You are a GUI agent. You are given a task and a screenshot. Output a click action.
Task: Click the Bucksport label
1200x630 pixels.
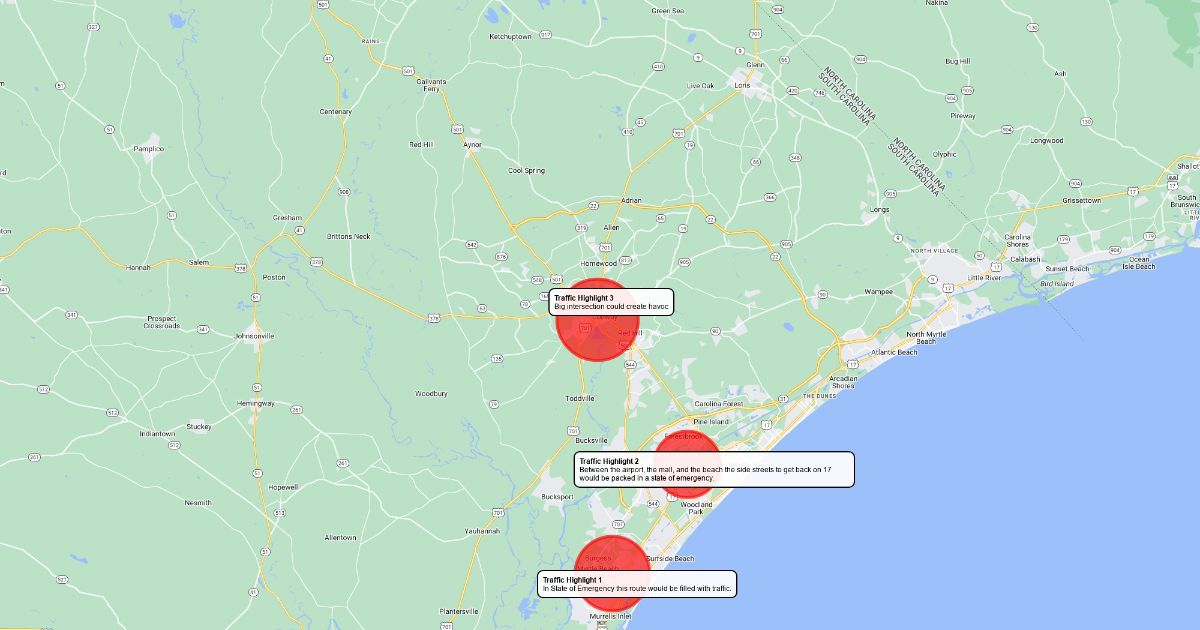[558, 496]
